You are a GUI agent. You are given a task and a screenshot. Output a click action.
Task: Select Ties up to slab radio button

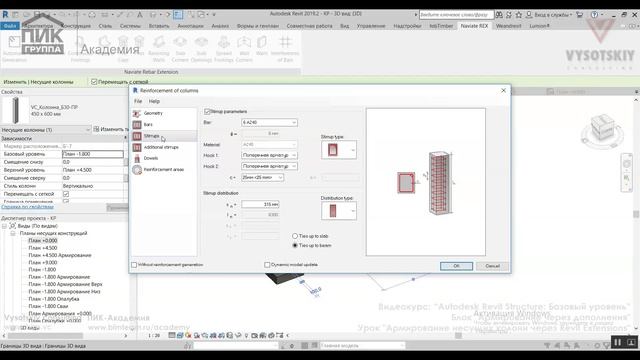tap(295, 236)
